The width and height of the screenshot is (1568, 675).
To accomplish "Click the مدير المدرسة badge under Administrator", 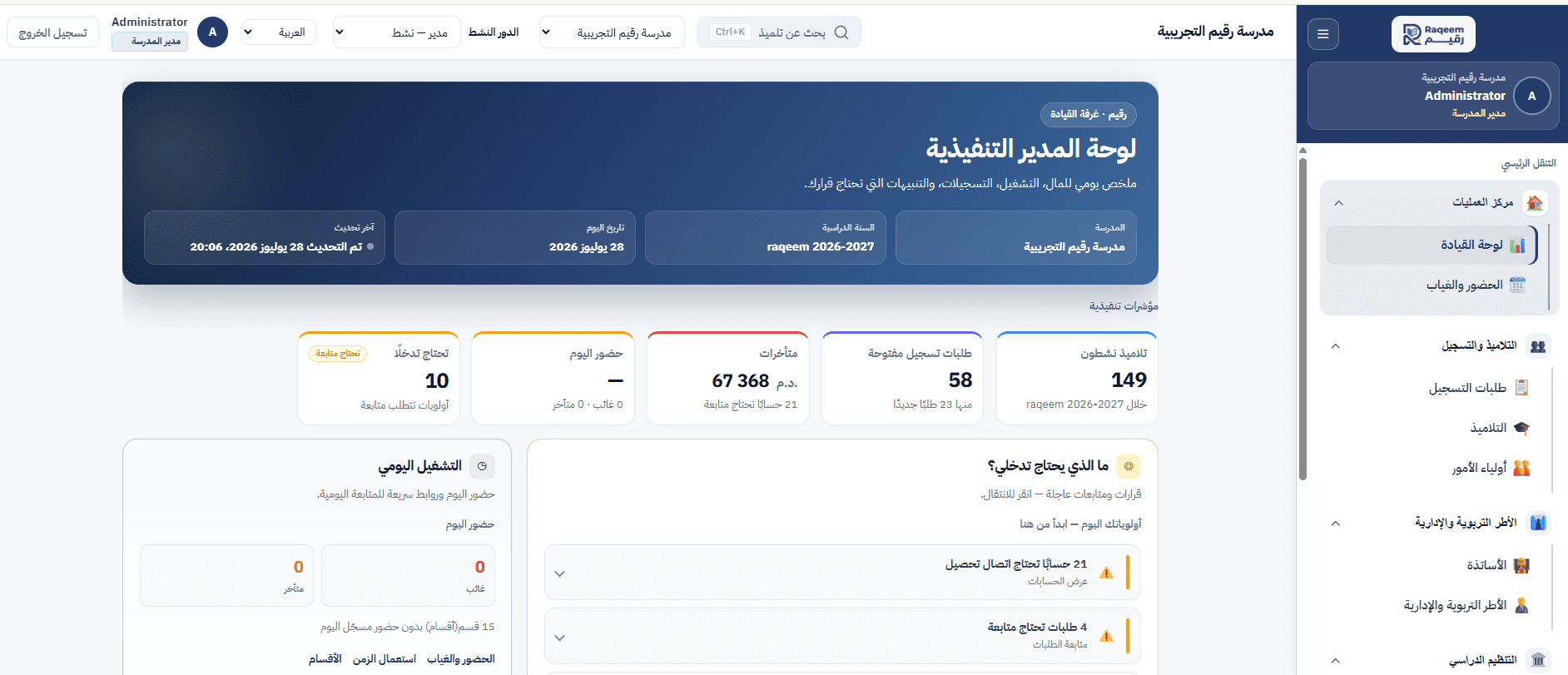I will 150,41.
